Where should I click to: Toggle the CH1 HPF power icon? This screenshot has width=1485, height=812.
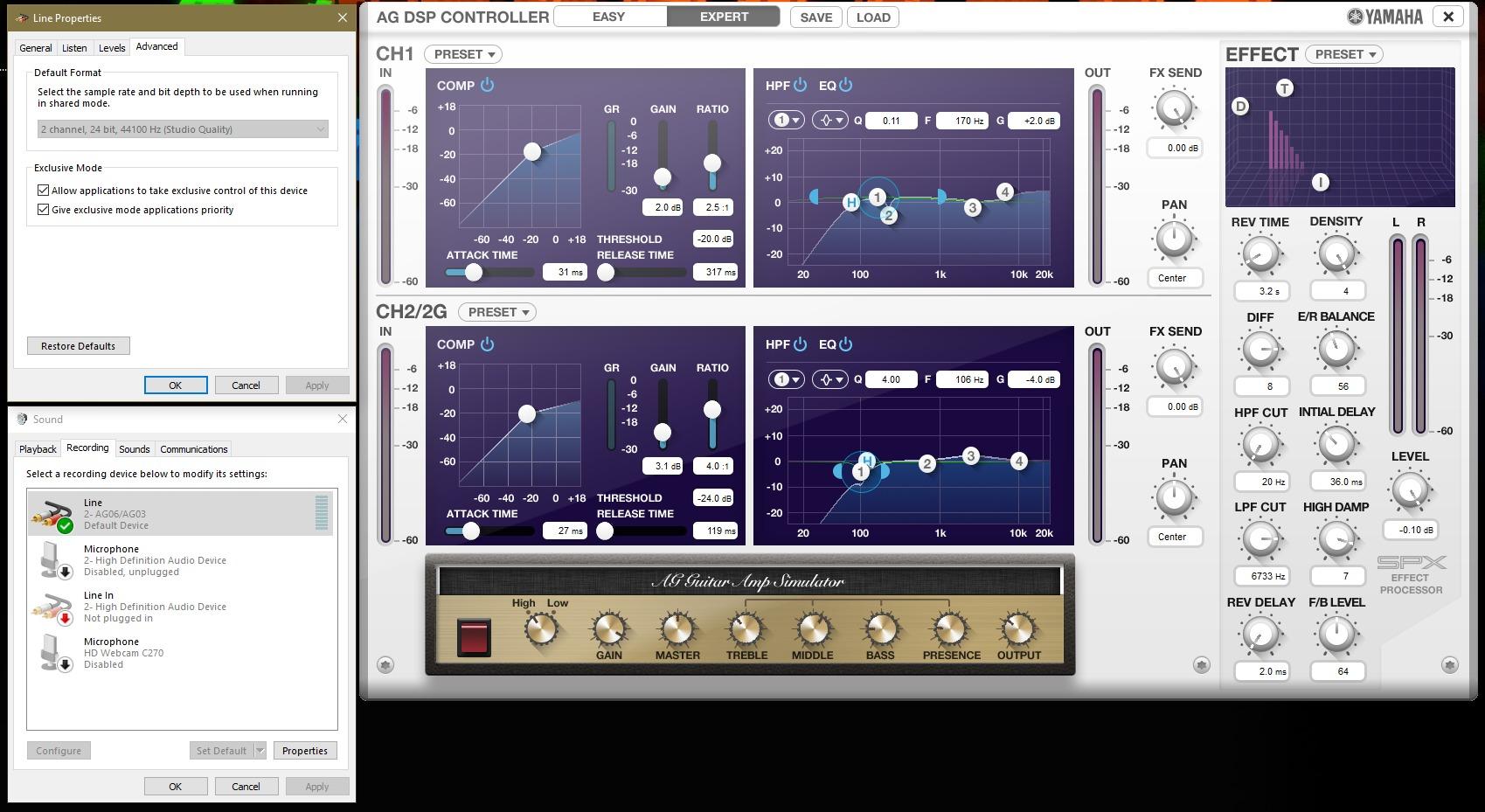(x=800, y=85)
